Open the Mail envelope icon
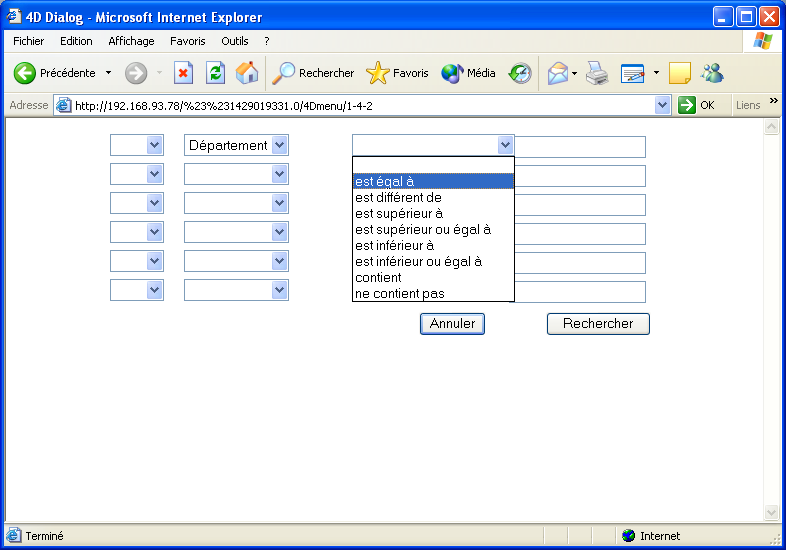This screenshot has height=550, width=786. pyautogui.click(x=557, y=73)
